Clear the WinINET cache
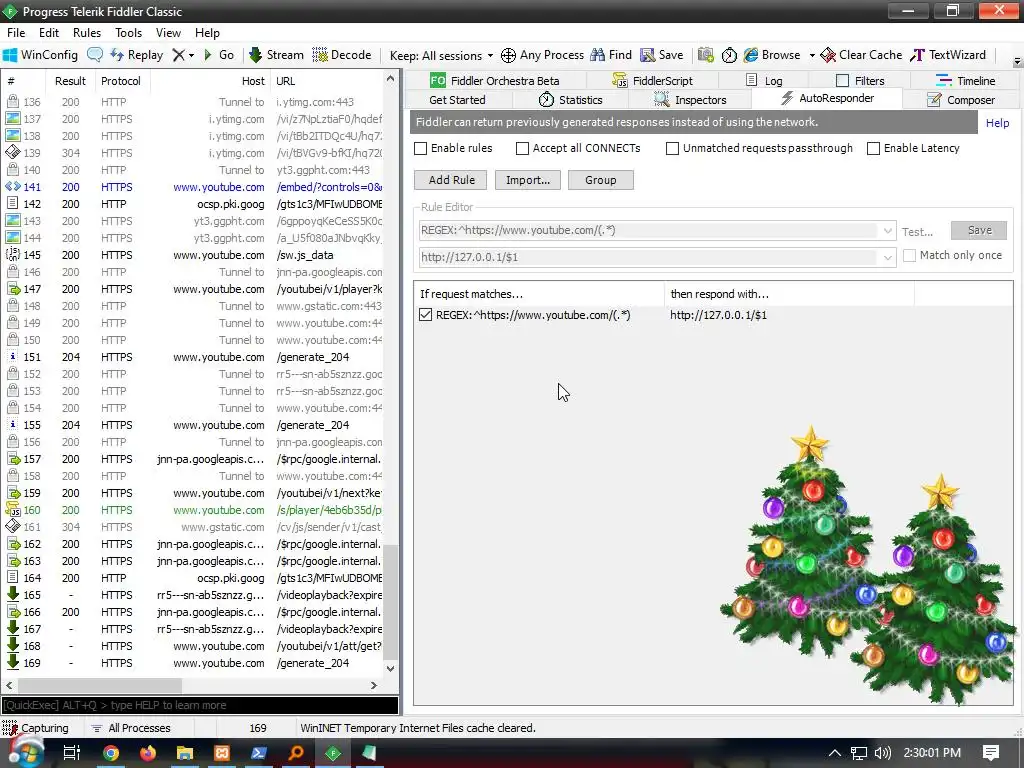The width and height of the screenshot is (1024, 768). click(861, 55)
